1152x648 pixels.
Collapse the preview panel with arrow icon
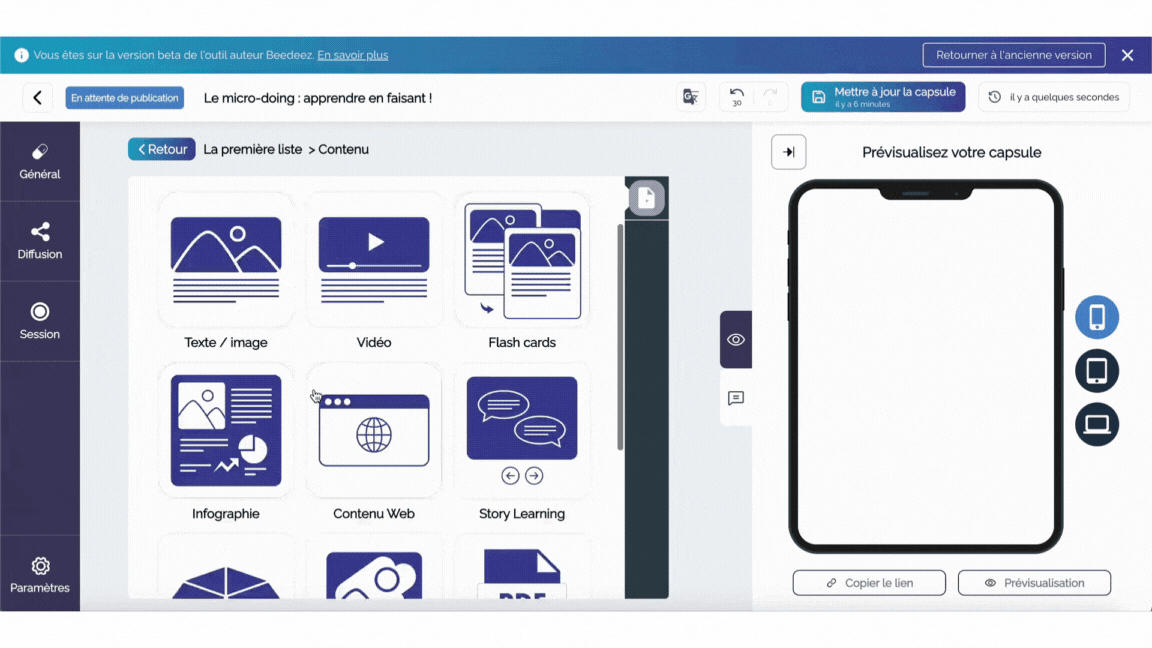point(789,152)
